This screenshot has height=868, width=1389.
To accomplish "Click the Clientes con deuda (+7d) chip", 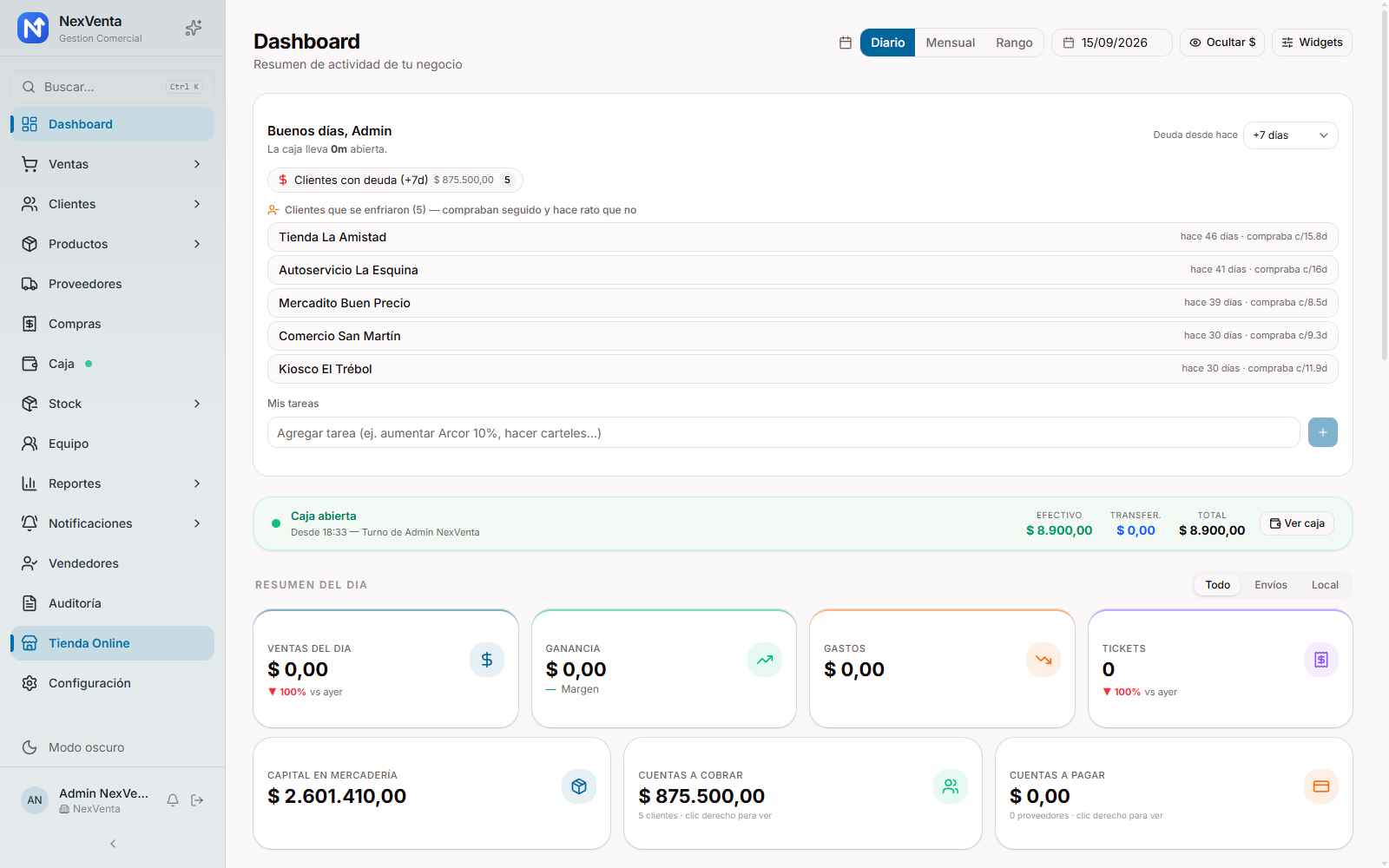I will tap(395, 180).
